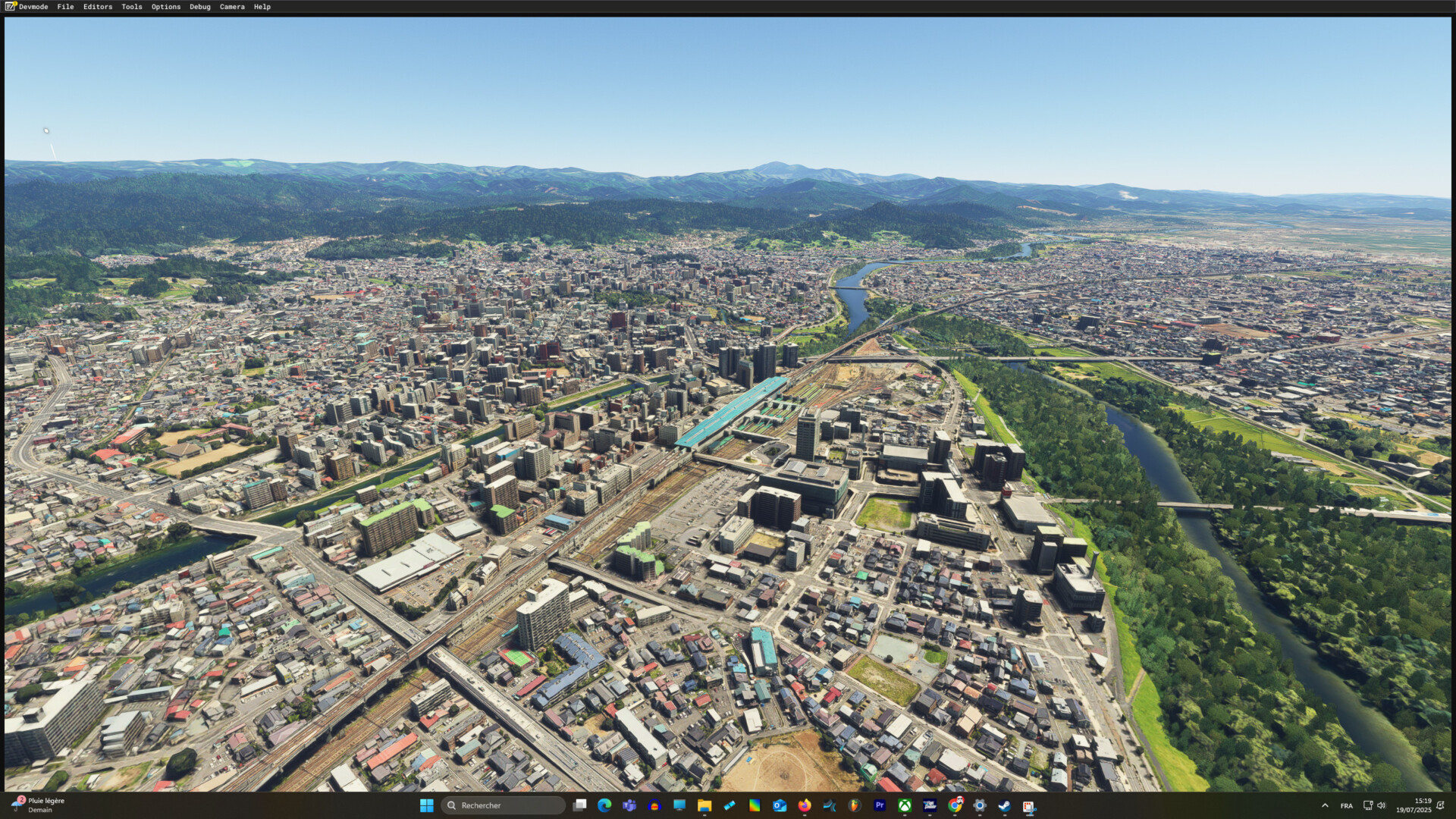The height and width of the screenshot is (819, 1456).
Task: Open the Xbox app icon
Action: [905, 805]
